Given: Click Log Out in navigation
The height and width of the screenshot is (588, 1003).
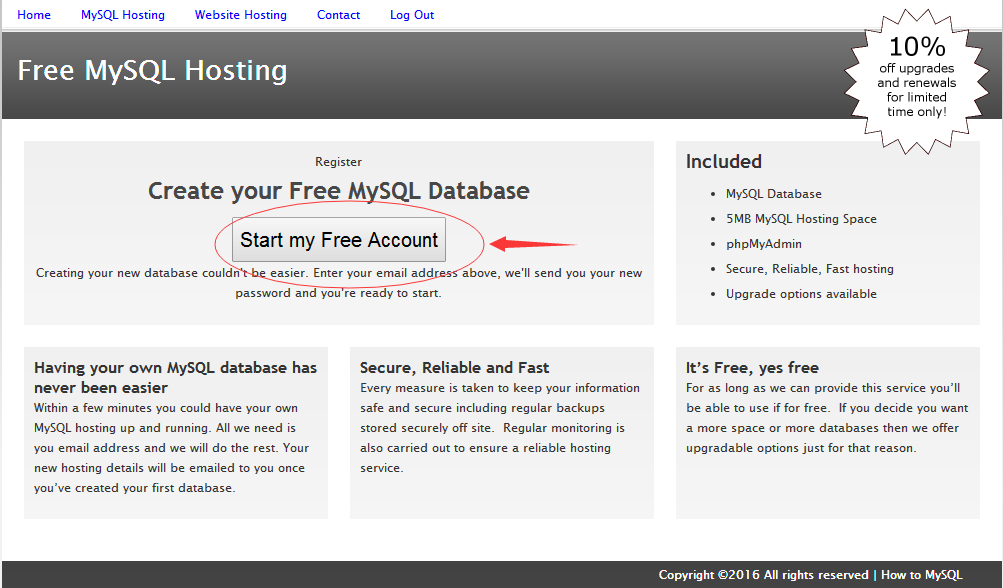Looking at the screenshot, I should coord(412,15).
